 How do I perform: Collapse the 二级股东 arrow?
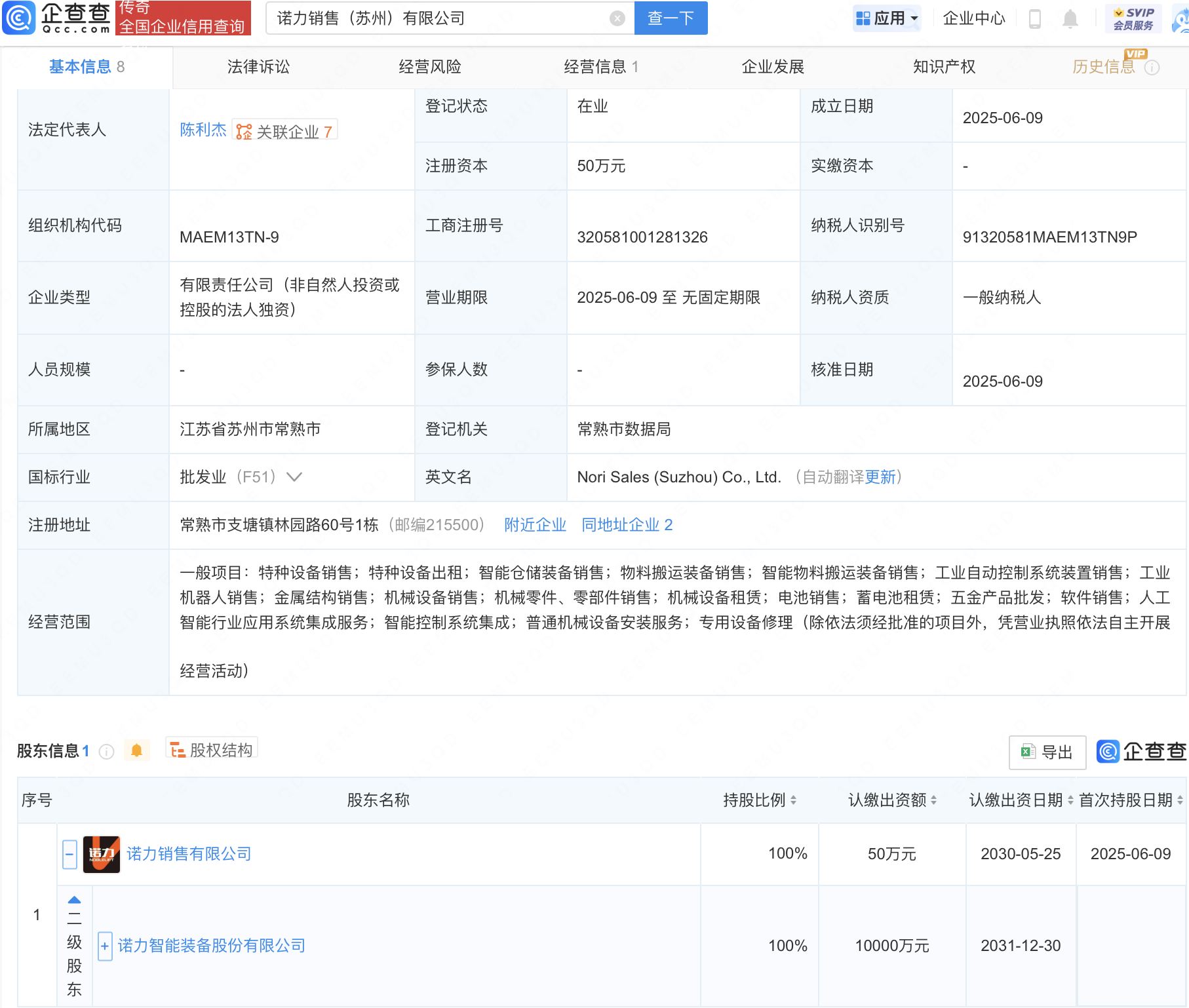74,900
